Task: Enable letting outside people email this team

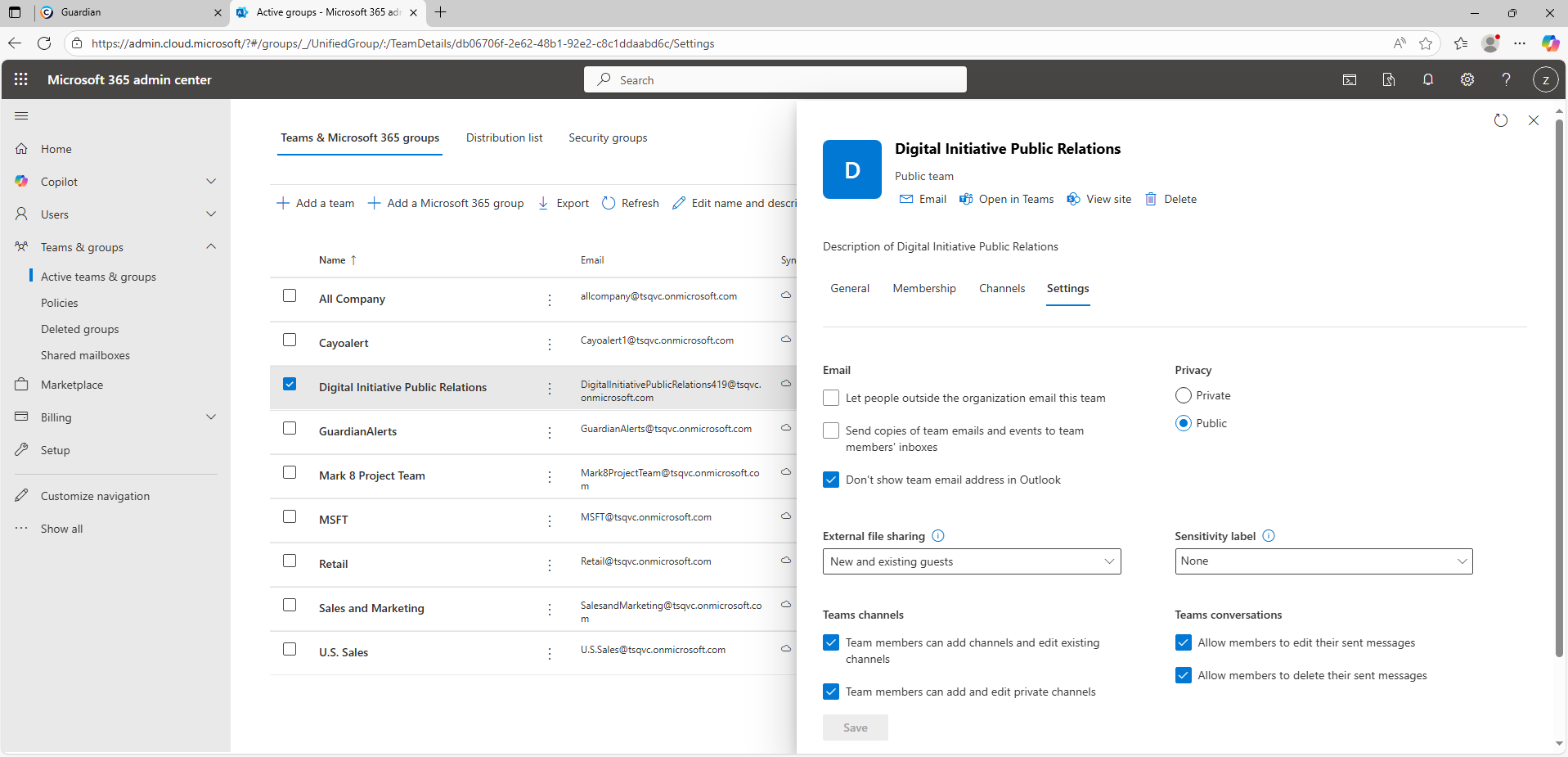Action: pos(831,398)
